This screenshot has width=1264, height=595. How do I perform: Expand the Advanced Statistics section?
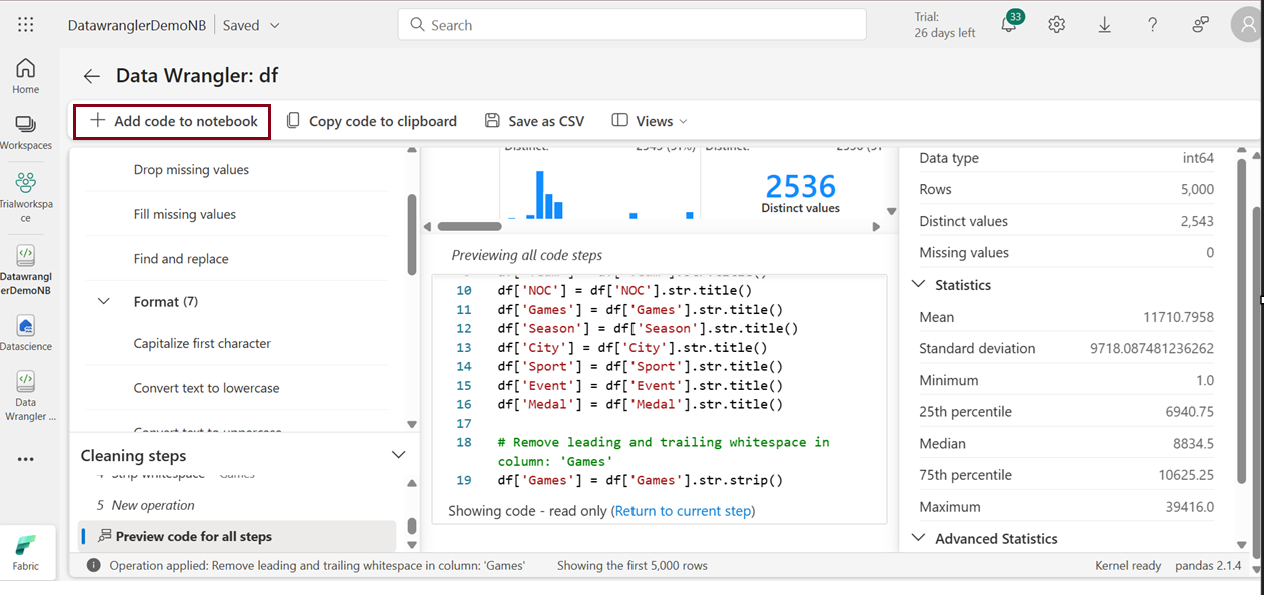pos(919,538)
